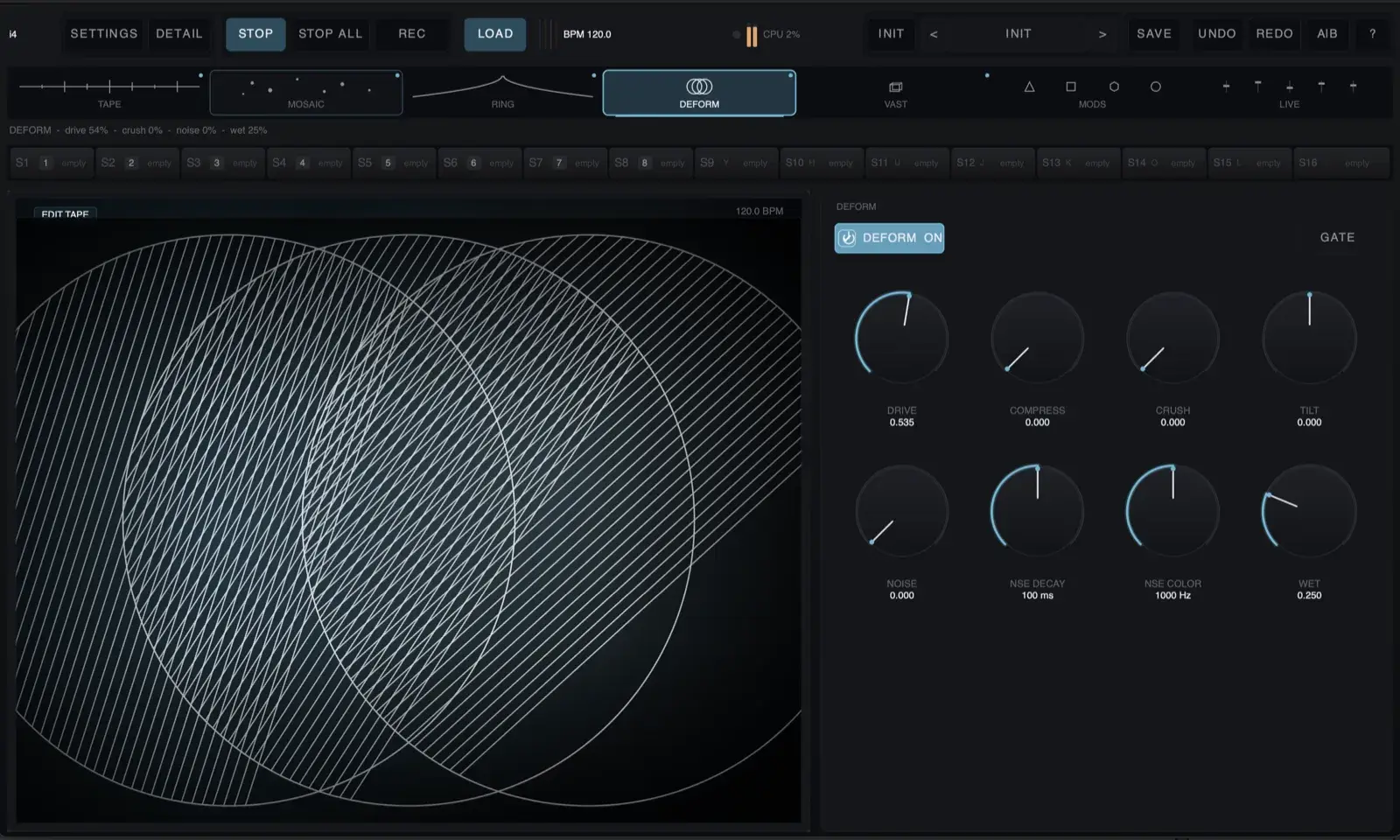Screen dimensions: 1400x840
Task: Click the EDIT TAPE label
Action: (x=65, y=213)
